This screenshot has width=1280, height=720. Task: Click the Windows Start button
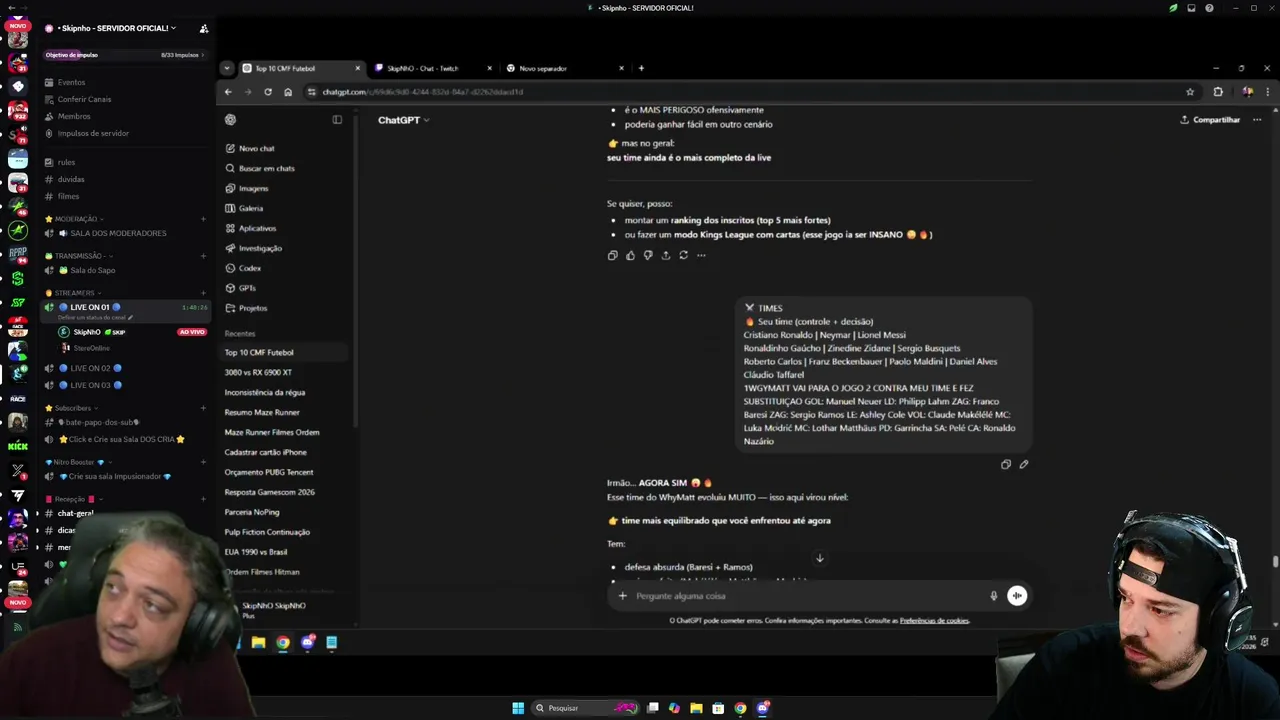[x=518, y=708]
